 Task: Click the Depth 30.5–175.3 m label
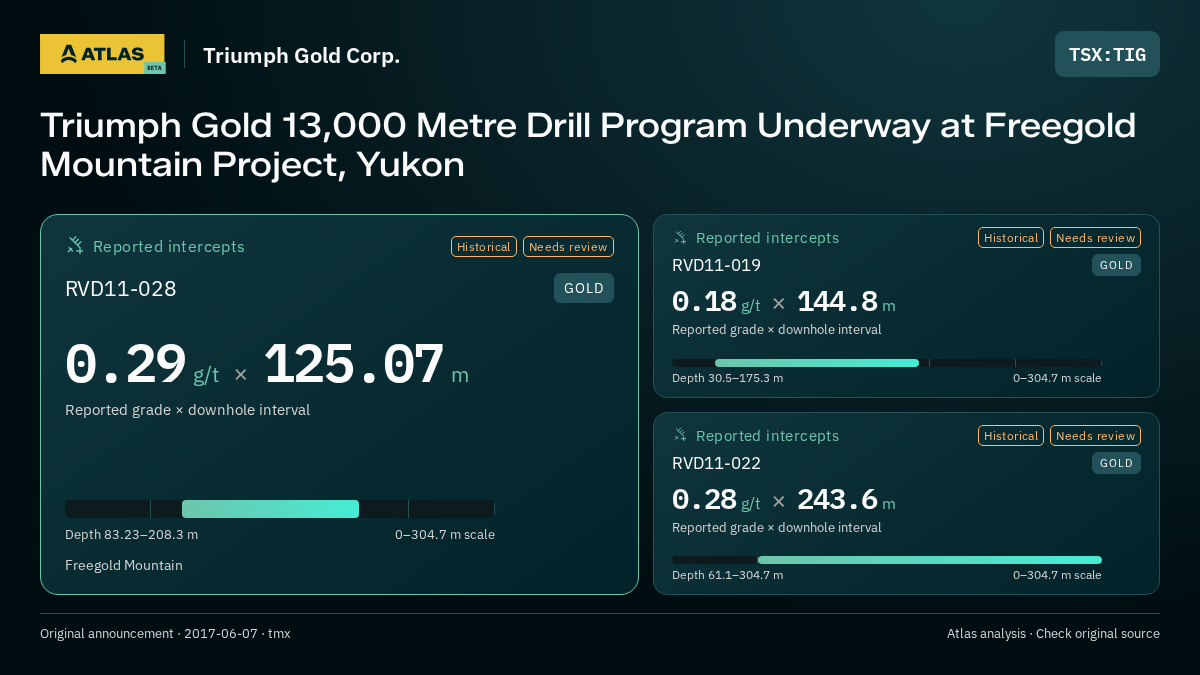(728, 378)
